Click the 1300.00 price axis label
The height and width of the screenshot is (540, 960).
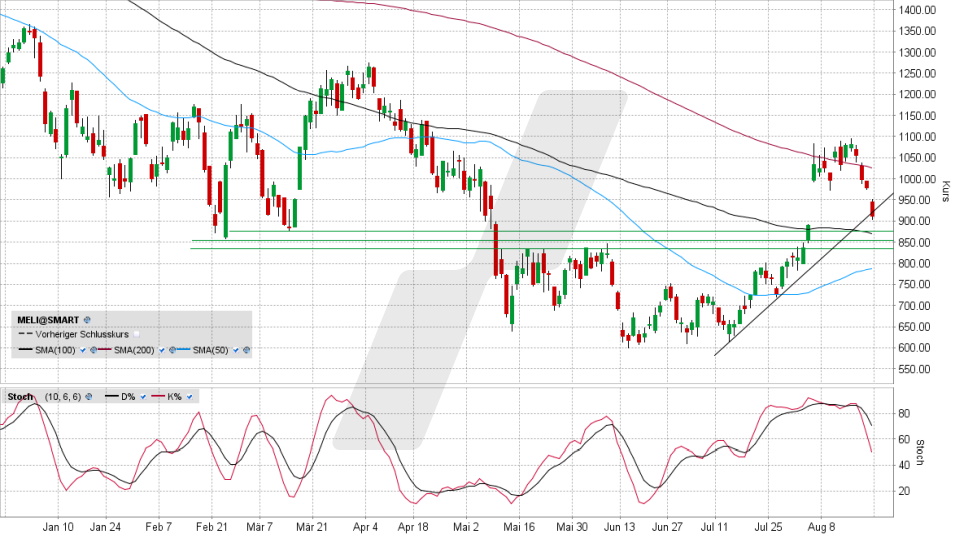point(917,53)
